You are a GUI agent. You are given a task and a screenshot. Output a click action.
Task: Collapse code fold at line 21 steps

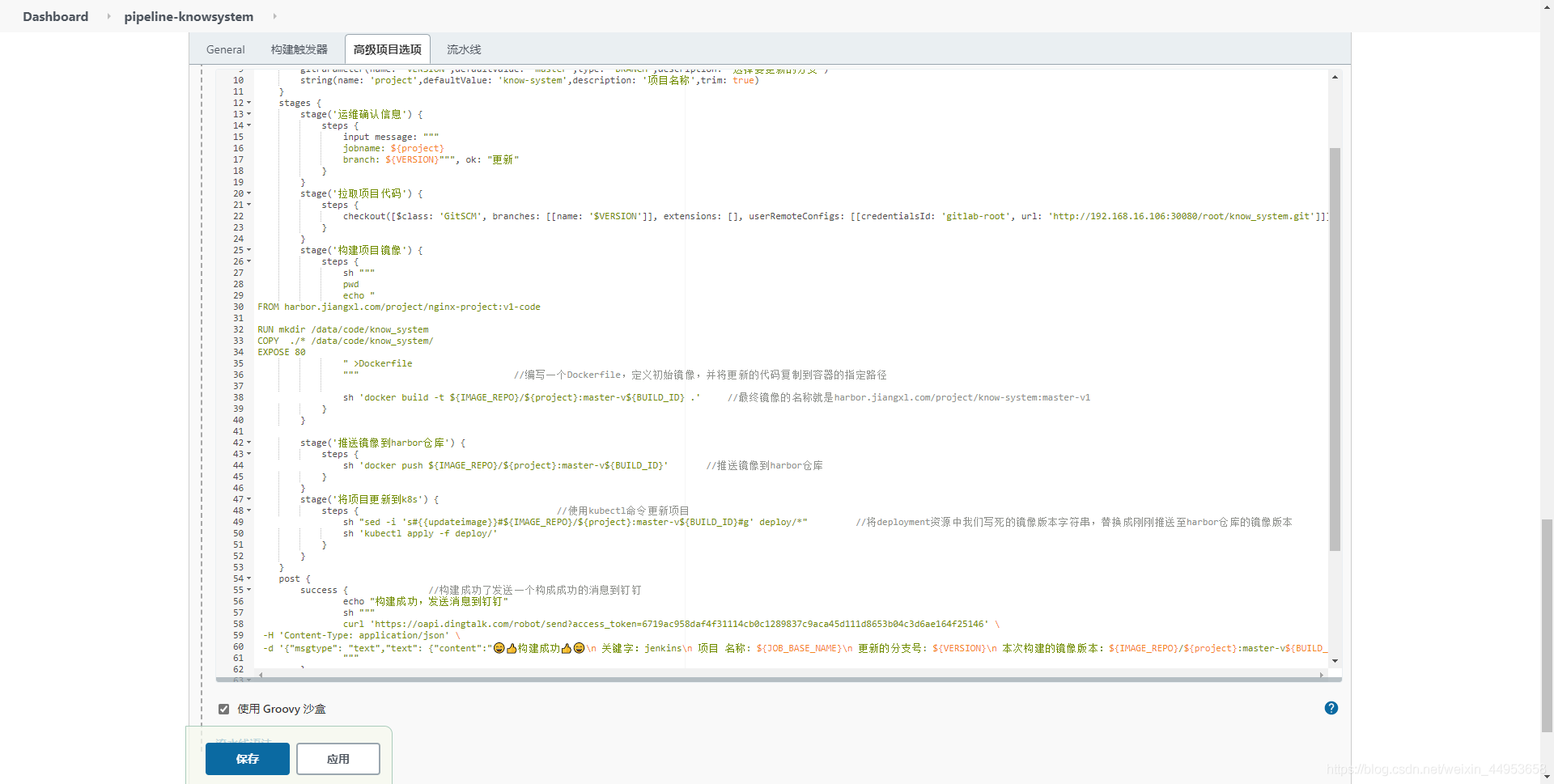click(249, 205)
